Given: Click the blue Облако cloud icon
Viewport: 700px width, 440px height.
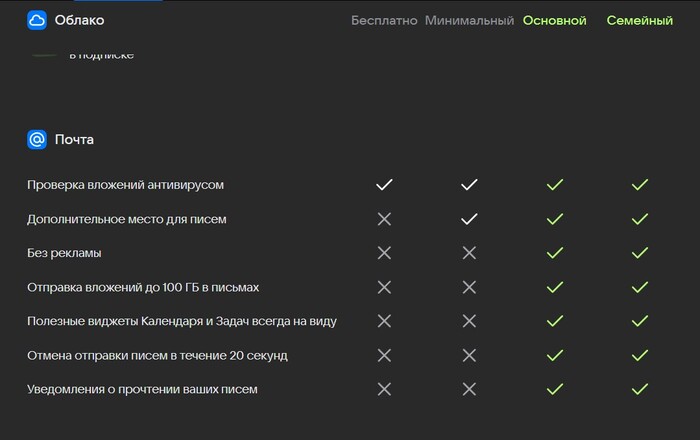Looking at the screenshot, I should point(37,20).
